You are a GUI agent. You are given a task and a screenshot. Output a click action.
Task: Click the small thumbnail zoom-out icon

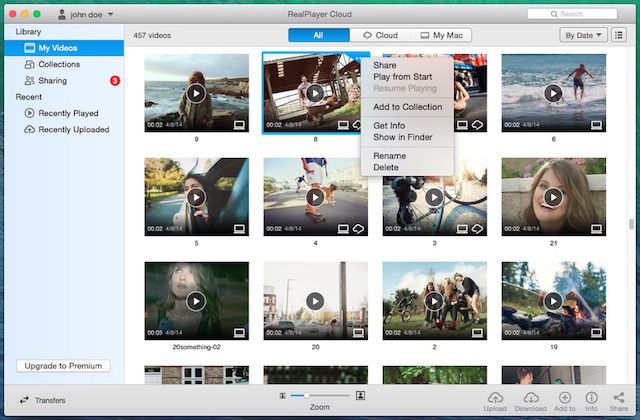[282, 396]
